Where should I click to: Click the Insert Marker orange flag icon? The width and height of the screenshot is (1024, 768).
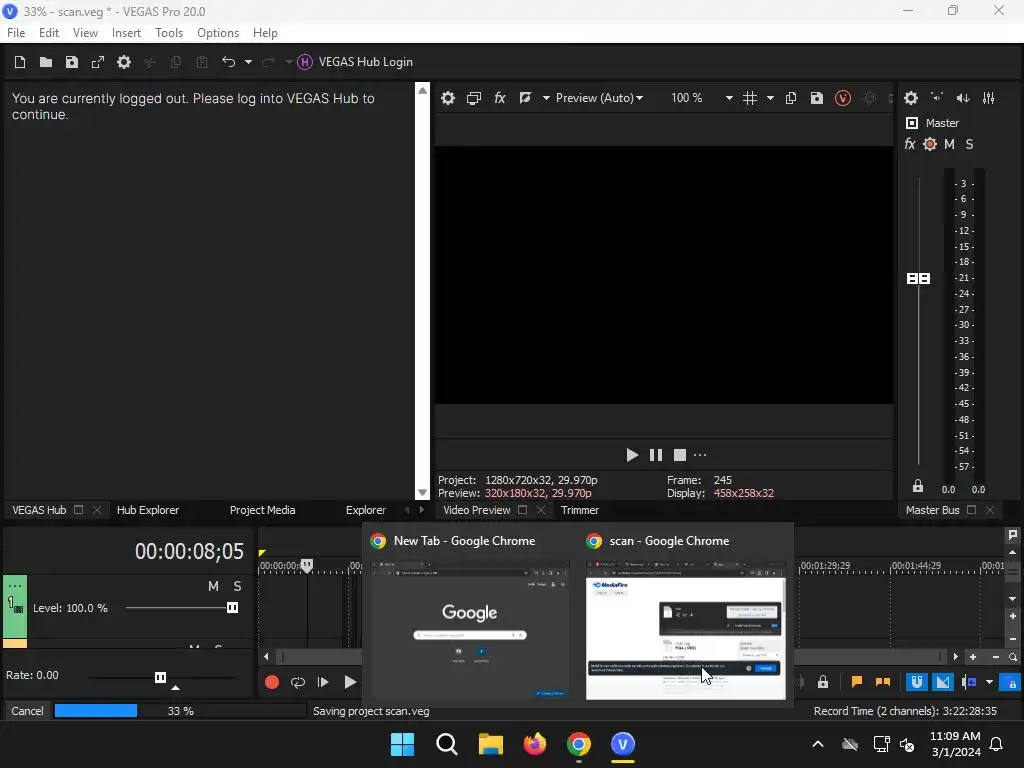(x=857, y=682)
